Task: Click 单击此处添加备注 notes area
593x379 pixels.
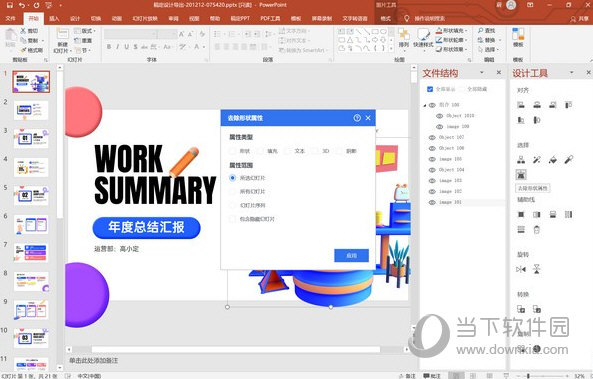Action: click(93, 361)
